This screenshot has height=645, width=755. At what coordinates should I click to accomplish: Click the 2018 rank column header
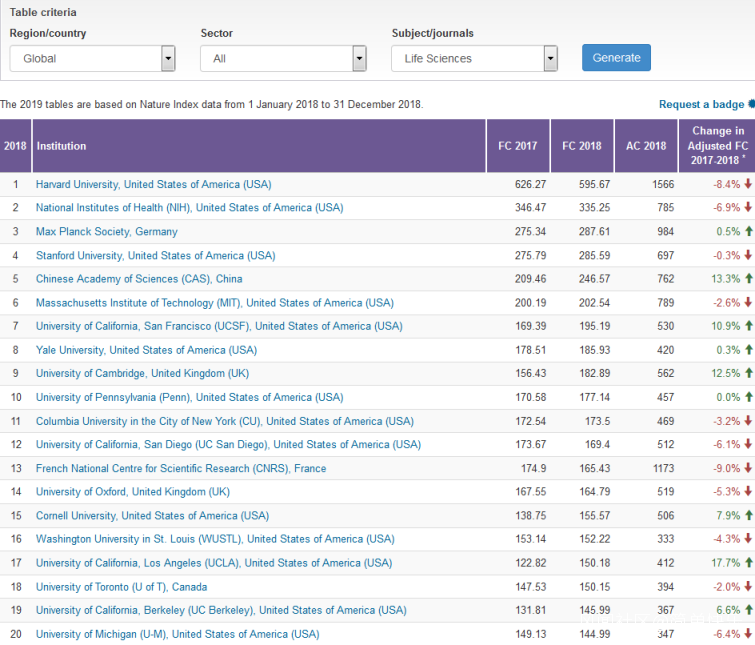(16, 146)
